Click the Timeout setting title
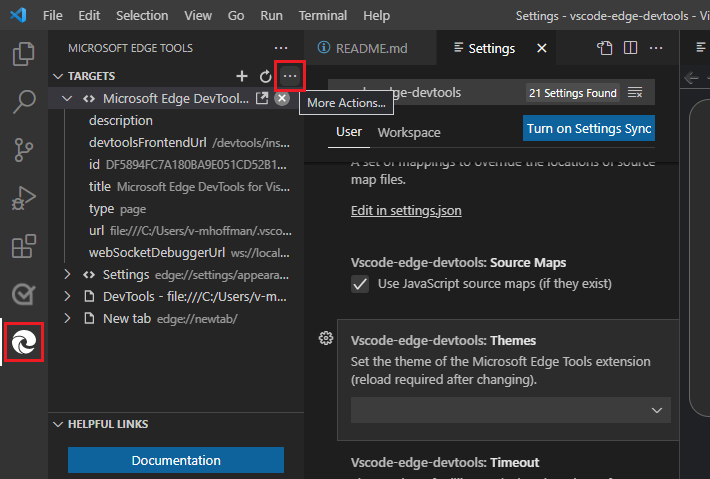 [445, 462]
